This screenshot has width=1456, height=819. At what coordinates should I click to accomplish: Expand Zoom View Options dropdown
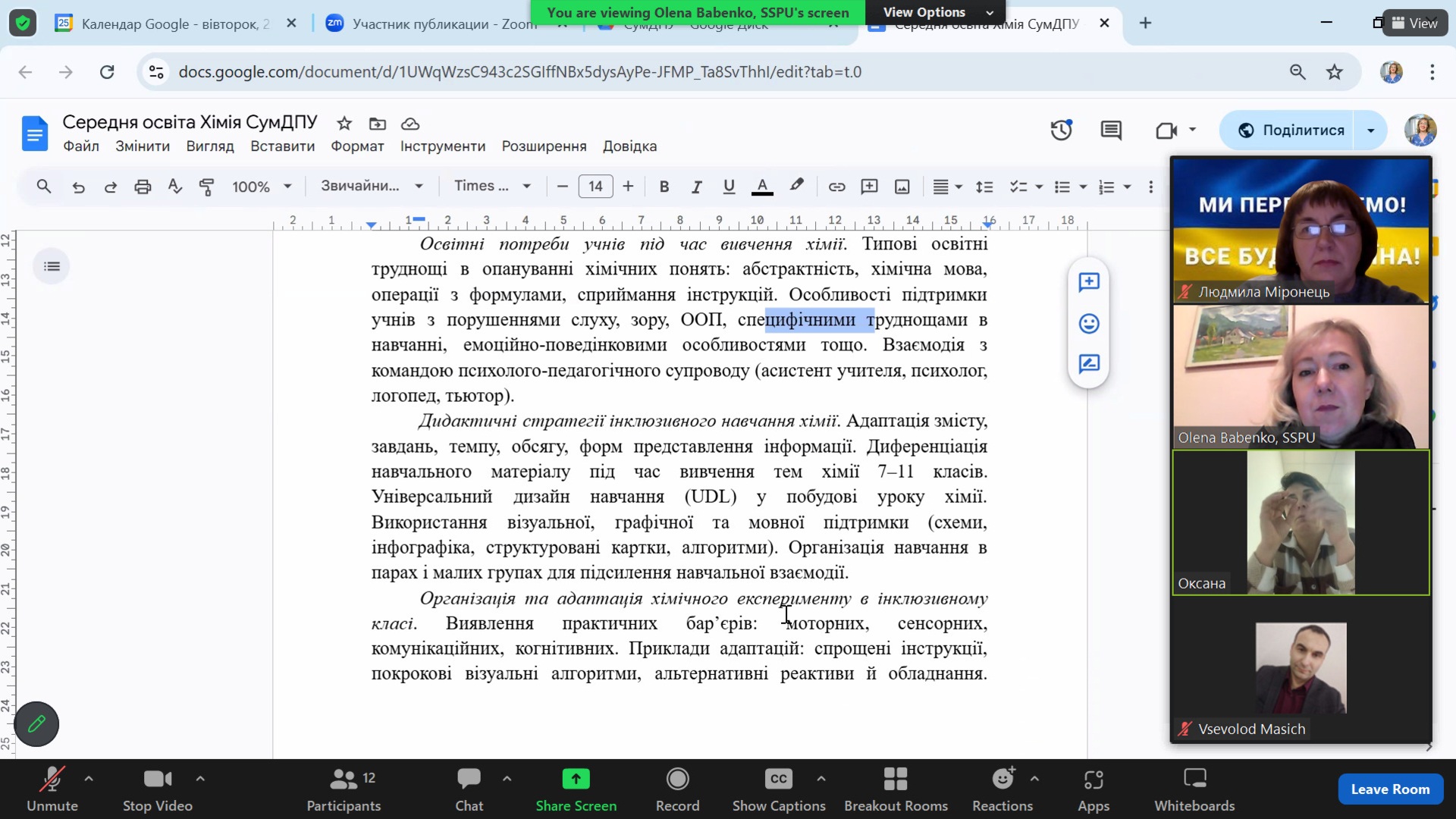click(935, 12)
